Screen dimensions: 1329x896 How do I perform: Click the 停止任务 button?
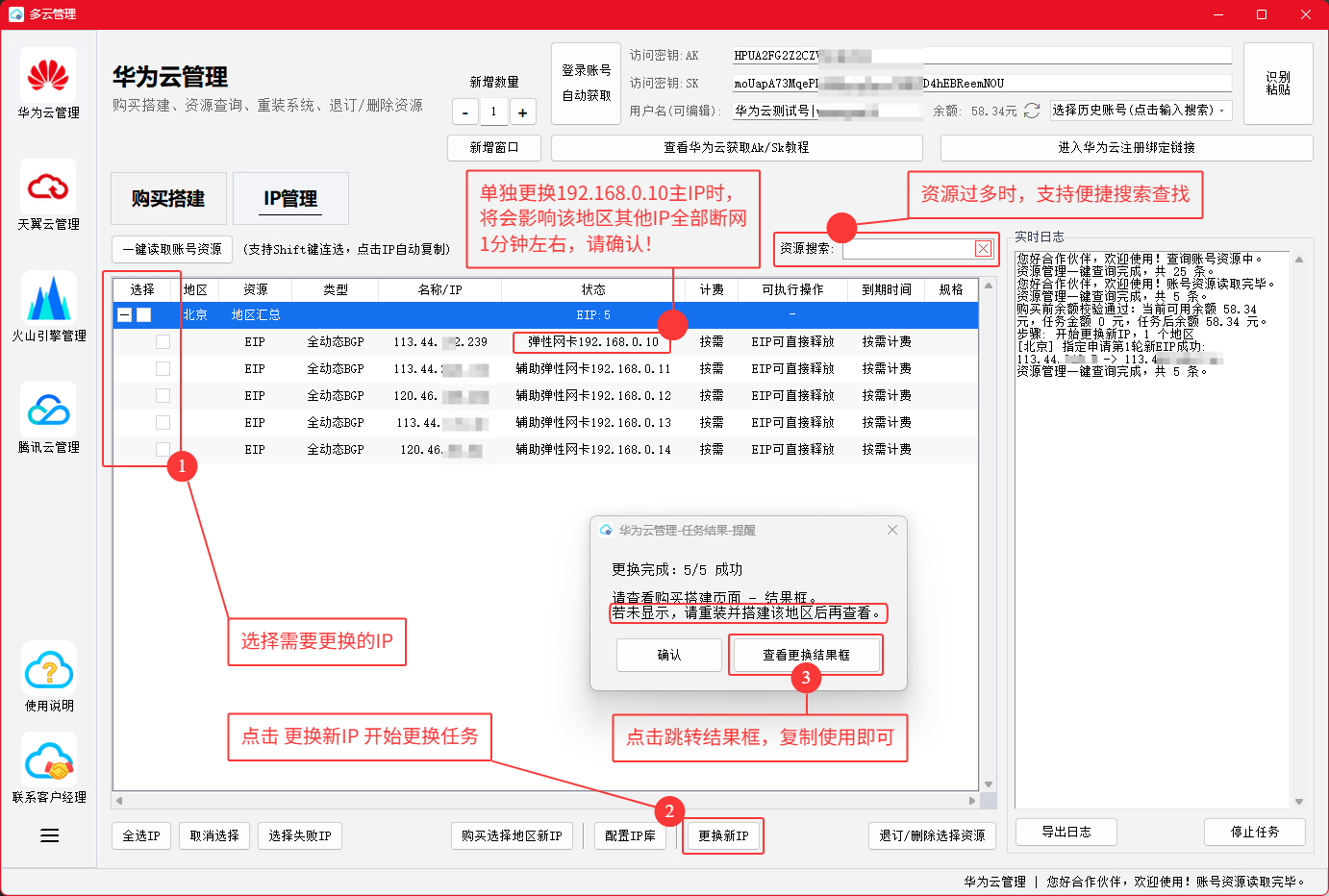tap(1255, 833)
